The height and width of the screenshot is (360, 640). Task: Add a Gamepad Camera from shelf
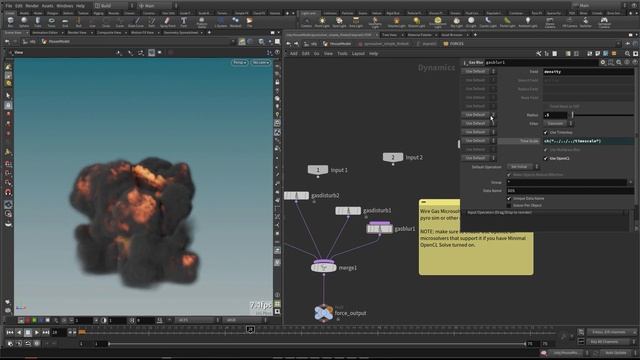604,22
